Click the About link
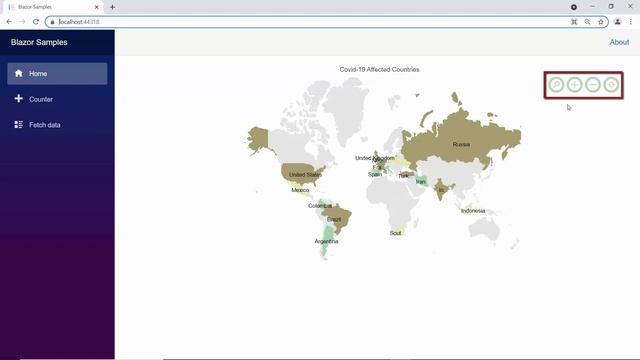640x360 pixels. click(x=619, y=42)
